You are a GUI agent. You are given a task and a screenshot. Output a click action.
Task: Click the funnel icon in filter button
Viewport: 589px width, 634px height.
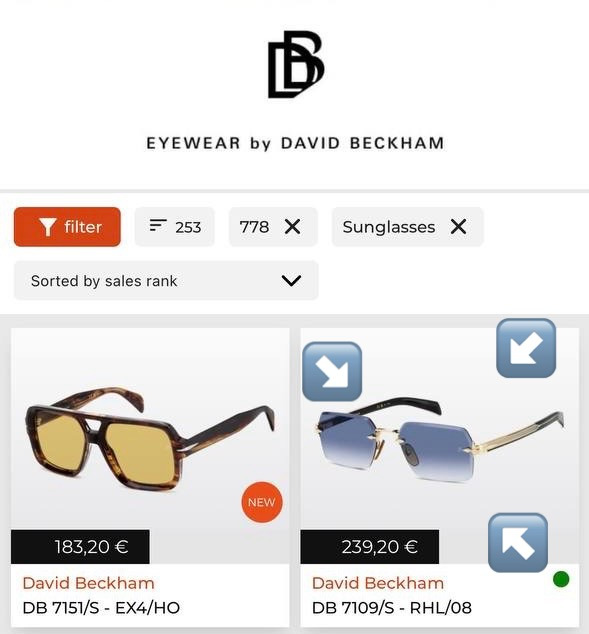point(48,227)
